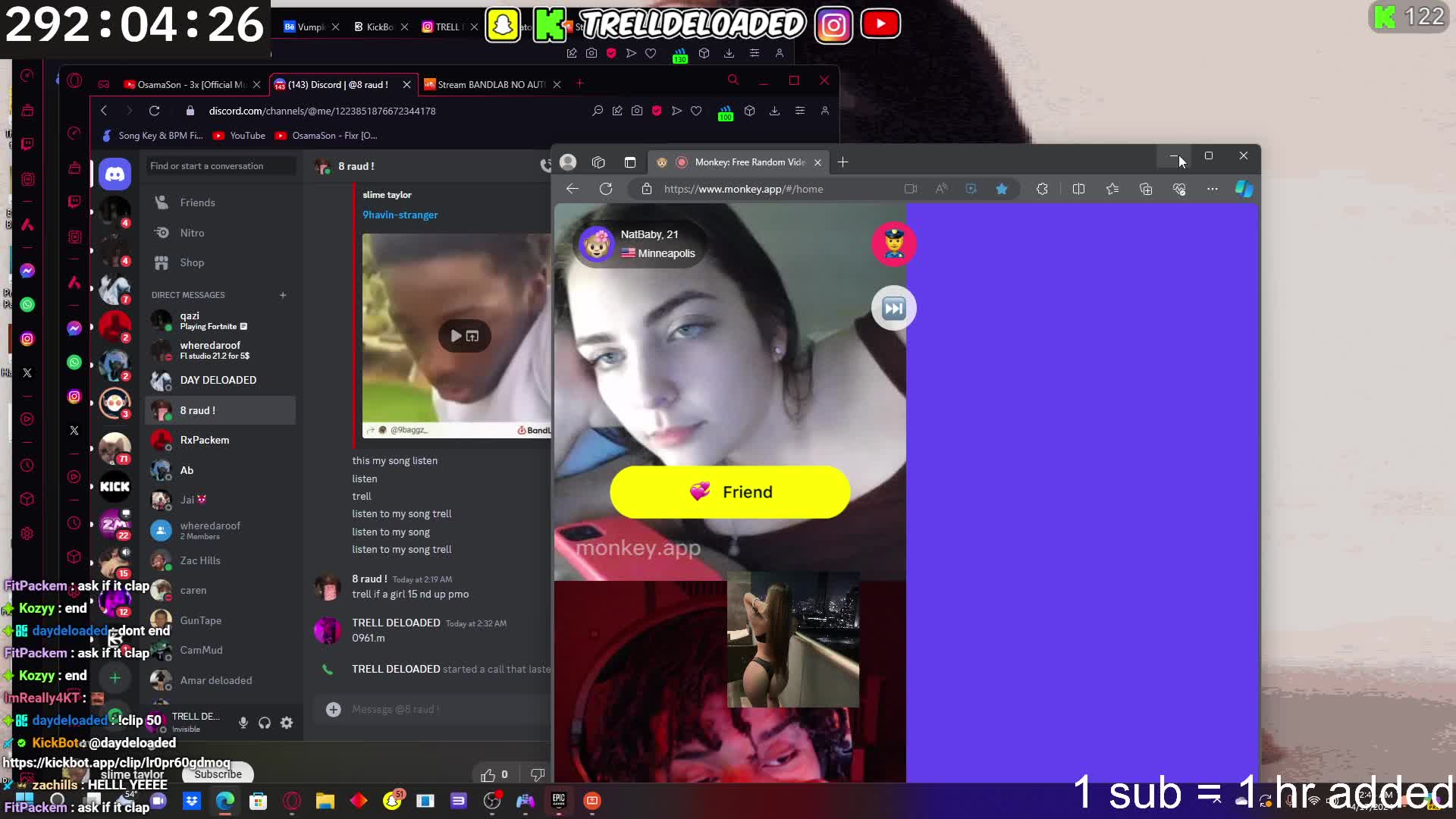The image size is (1456, 819).
Task: Open Discord home logo button
Action: pyautogui.click(x=115, y=174)
